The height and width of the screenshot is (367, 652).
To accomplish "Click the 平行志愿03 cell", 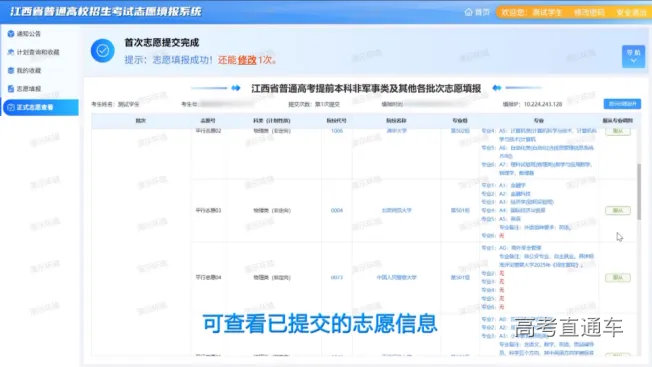I will 208,211.
